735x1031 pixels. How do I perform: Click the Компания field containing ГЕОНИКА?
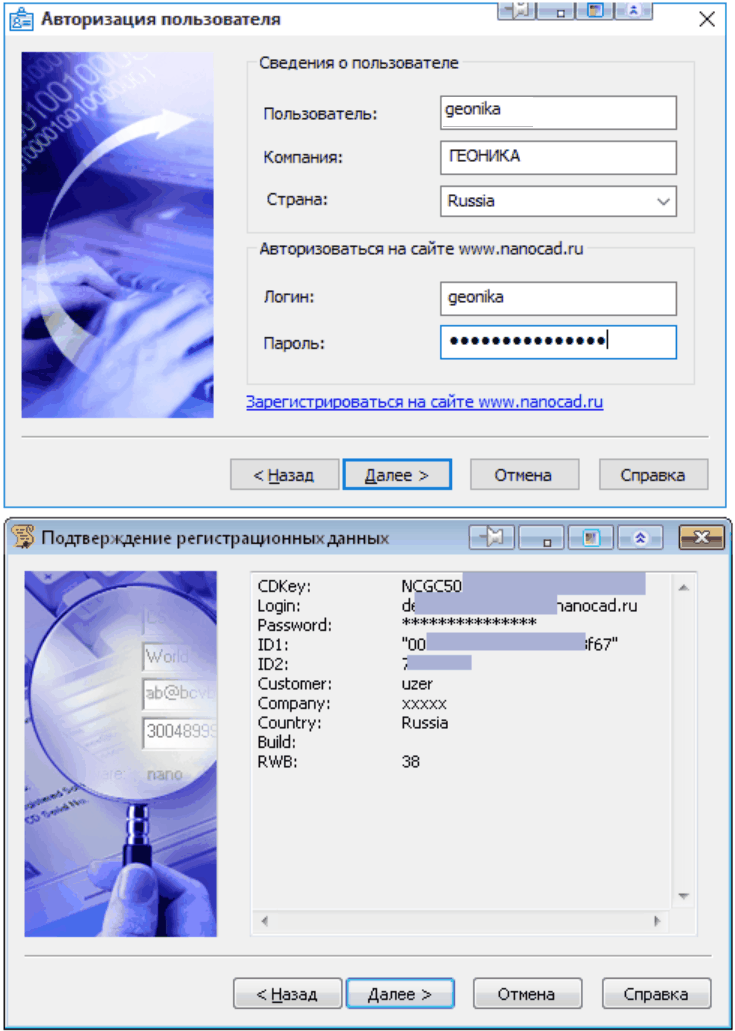pyautogui.click(x=558, y=157)
